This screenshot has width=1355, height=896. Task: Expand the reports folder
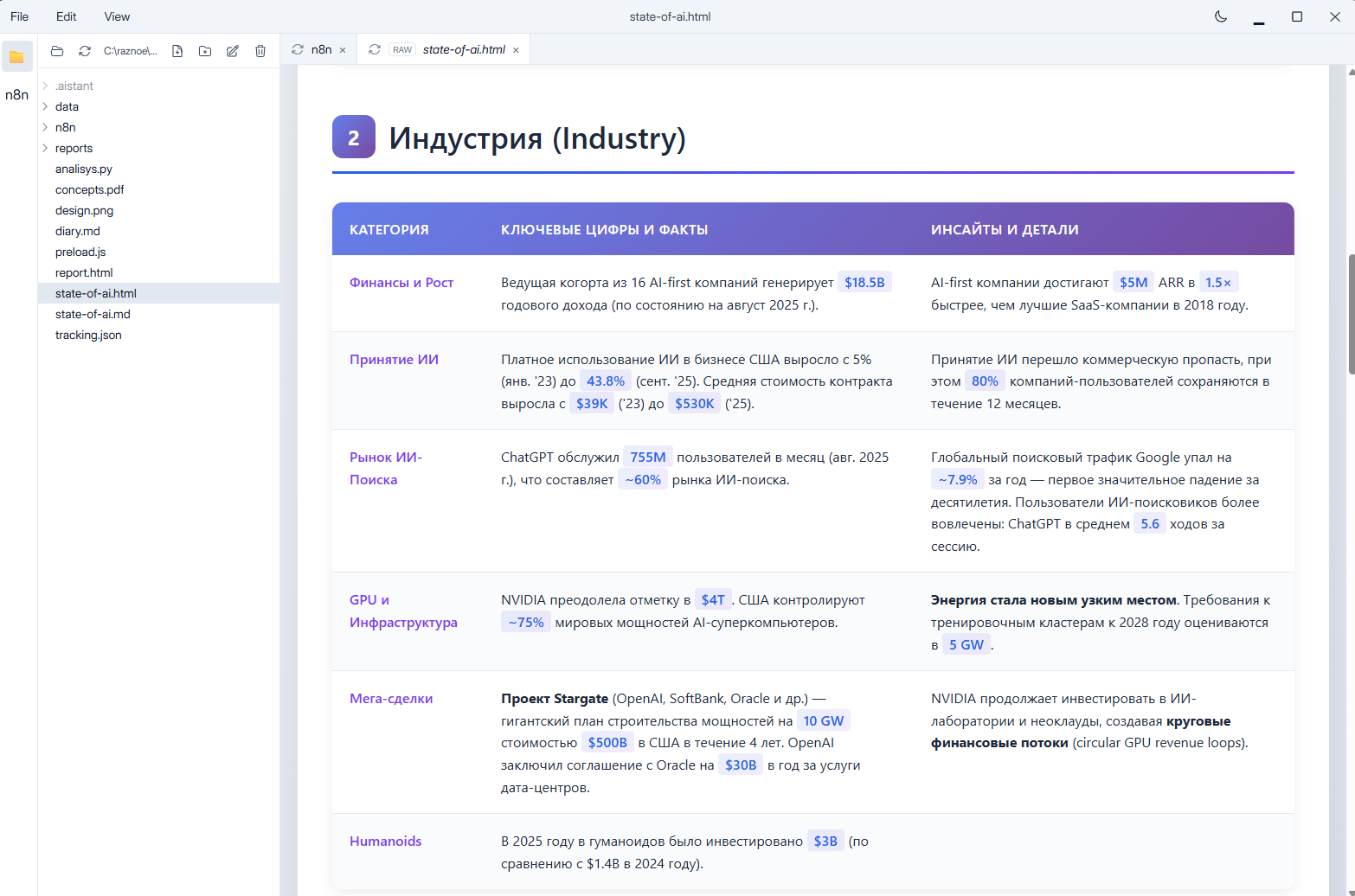tap(45, 148)
